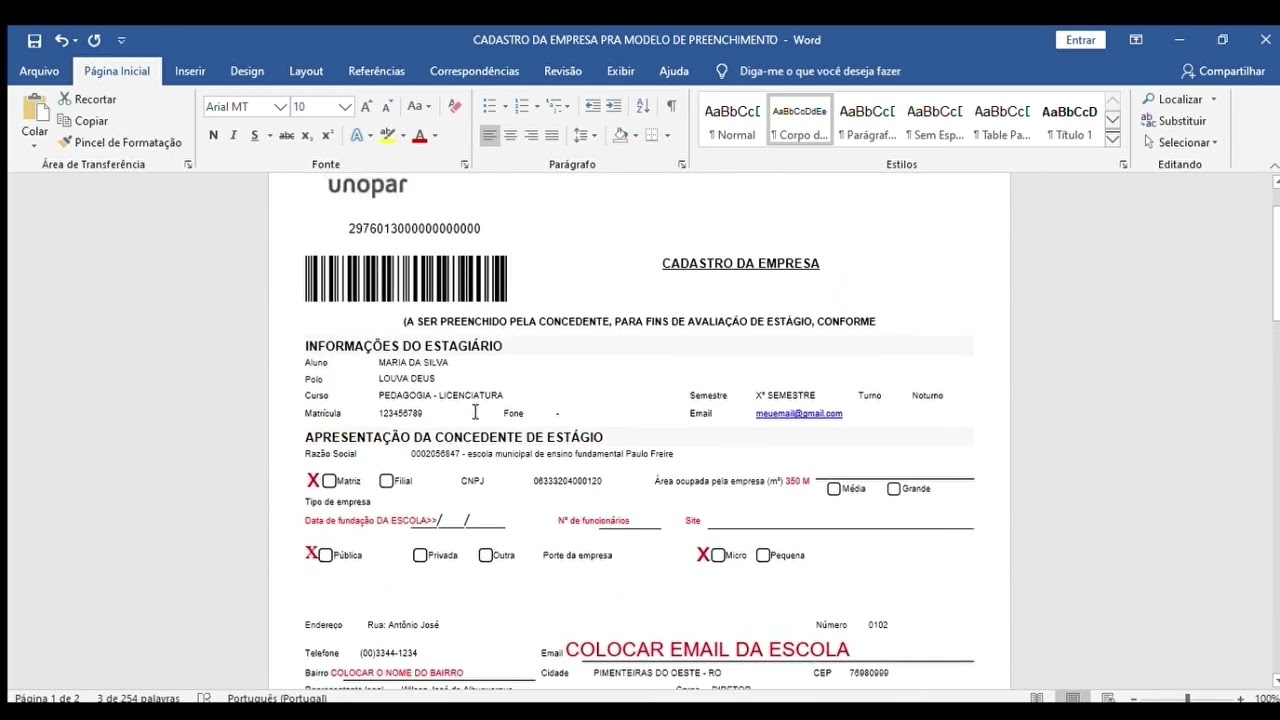Apply subscript formatting

[307, 136]
